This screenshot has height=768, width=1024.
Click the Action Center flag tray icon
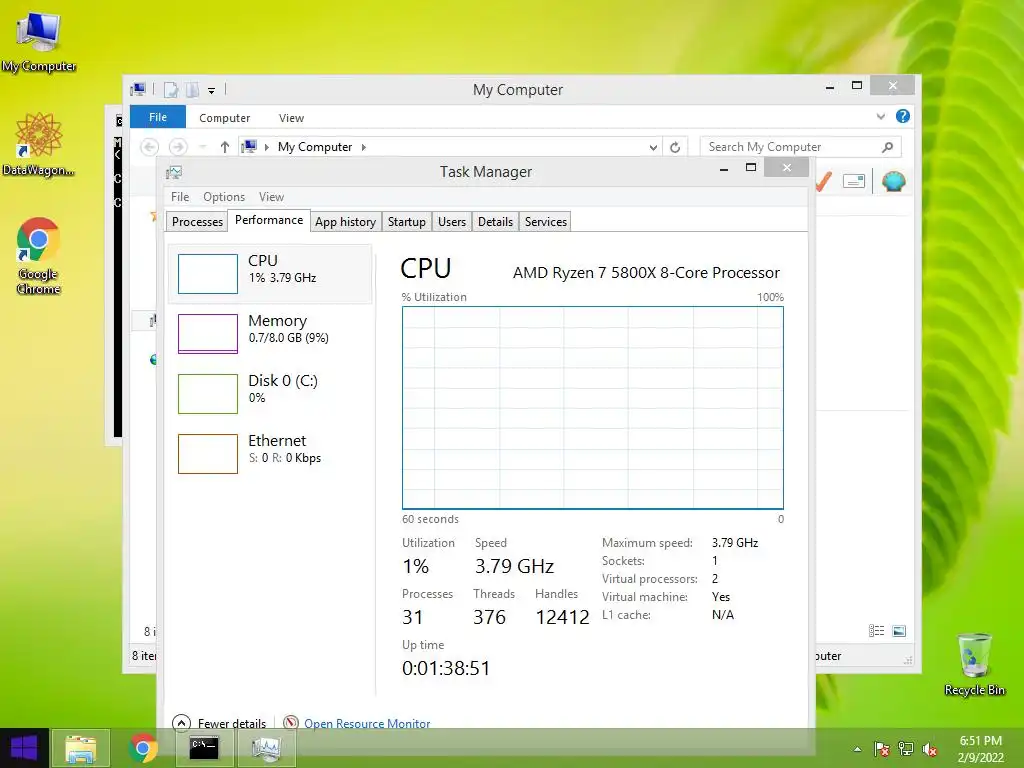[x=882, y=749]
